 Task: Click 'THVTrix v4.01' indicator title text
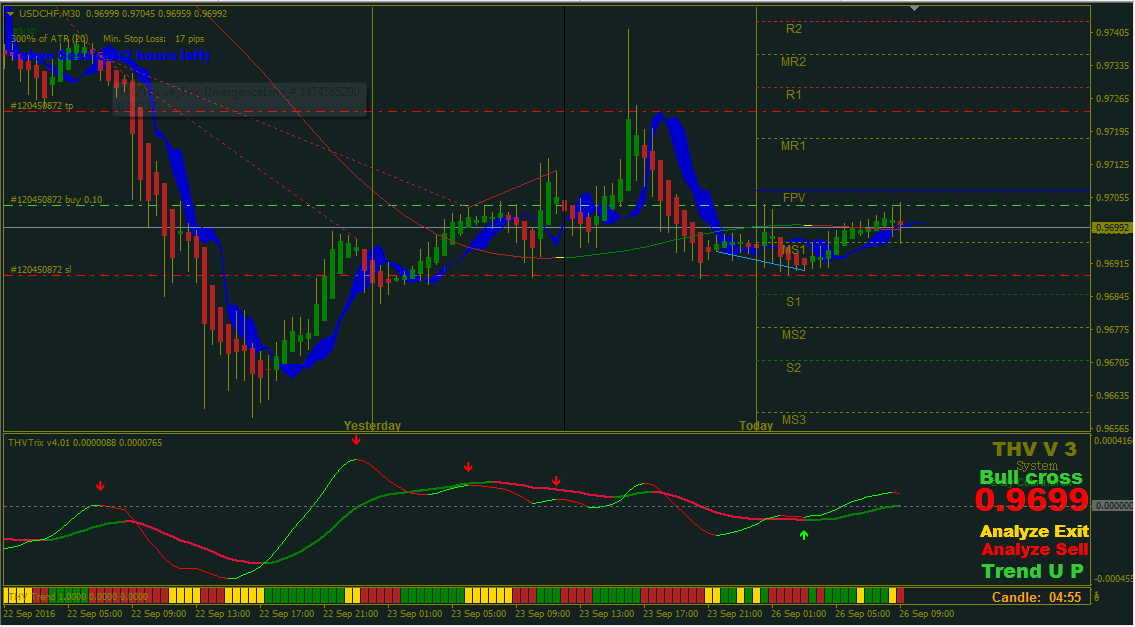38,442
